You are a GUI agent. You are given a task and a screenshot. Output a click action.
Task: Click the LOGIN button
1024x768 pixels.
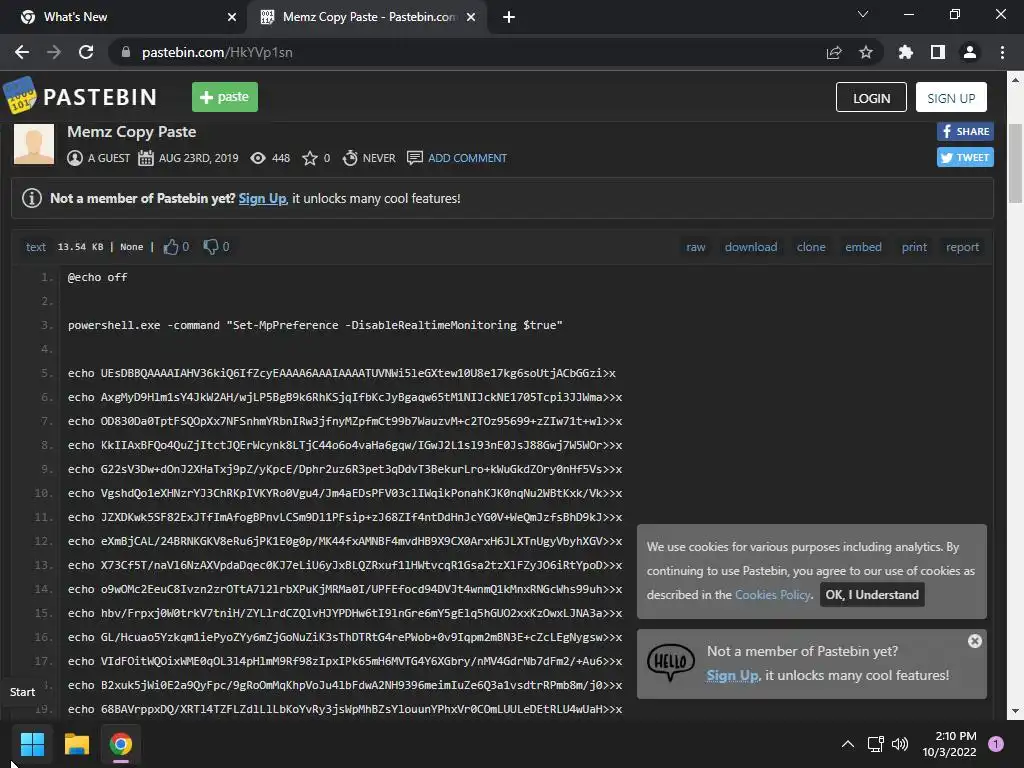tap(871, 97)
